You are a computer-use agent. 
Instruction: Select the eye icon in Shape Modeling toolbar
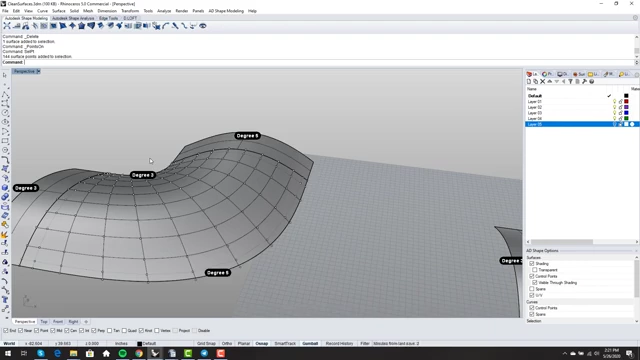tap(202, 26)
